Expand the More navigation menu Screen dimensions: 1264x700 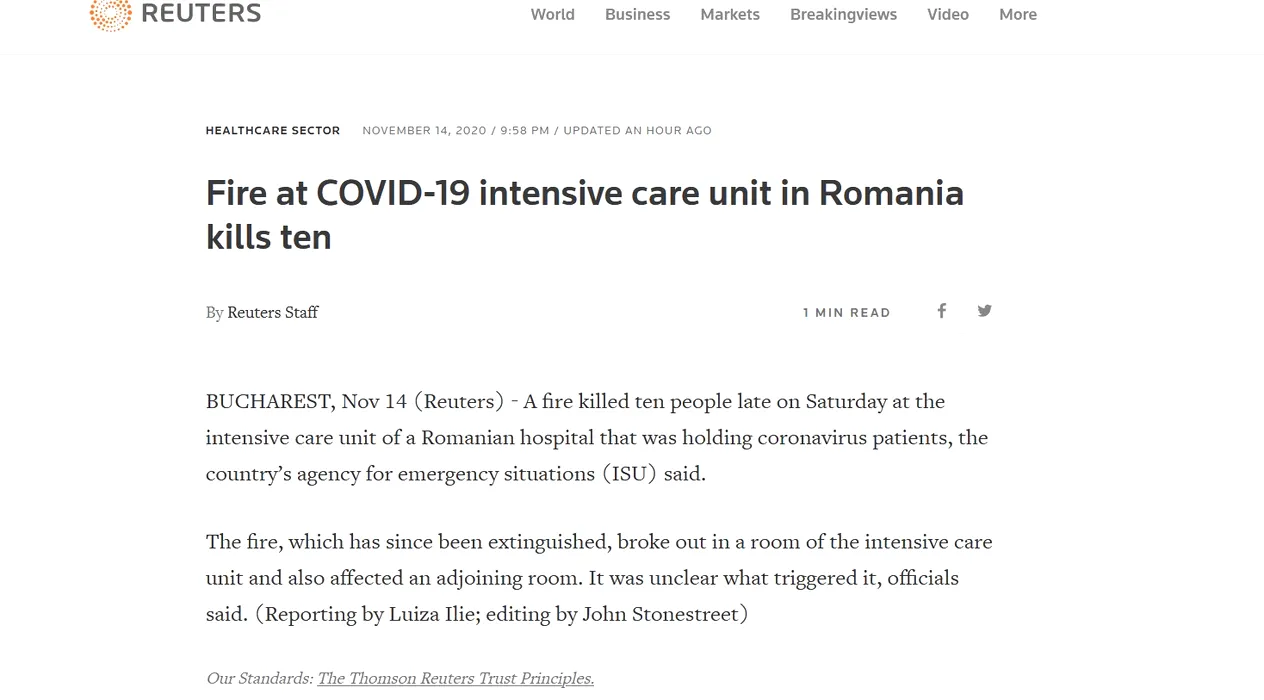click(x=1017, y=14)
